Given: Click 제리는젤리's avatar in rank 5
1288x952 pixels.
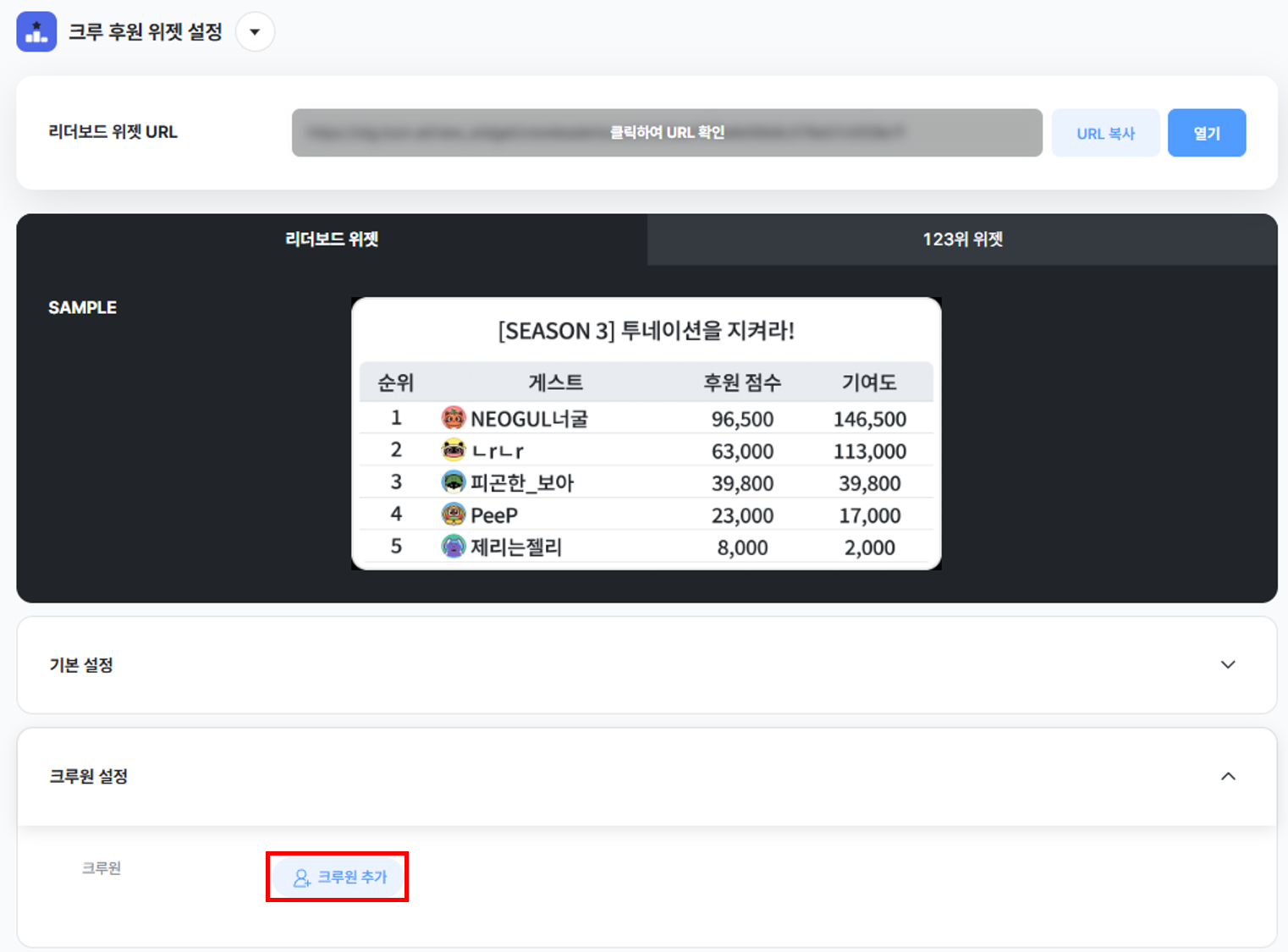Looking at the screenshot, I should pos(454,546).
